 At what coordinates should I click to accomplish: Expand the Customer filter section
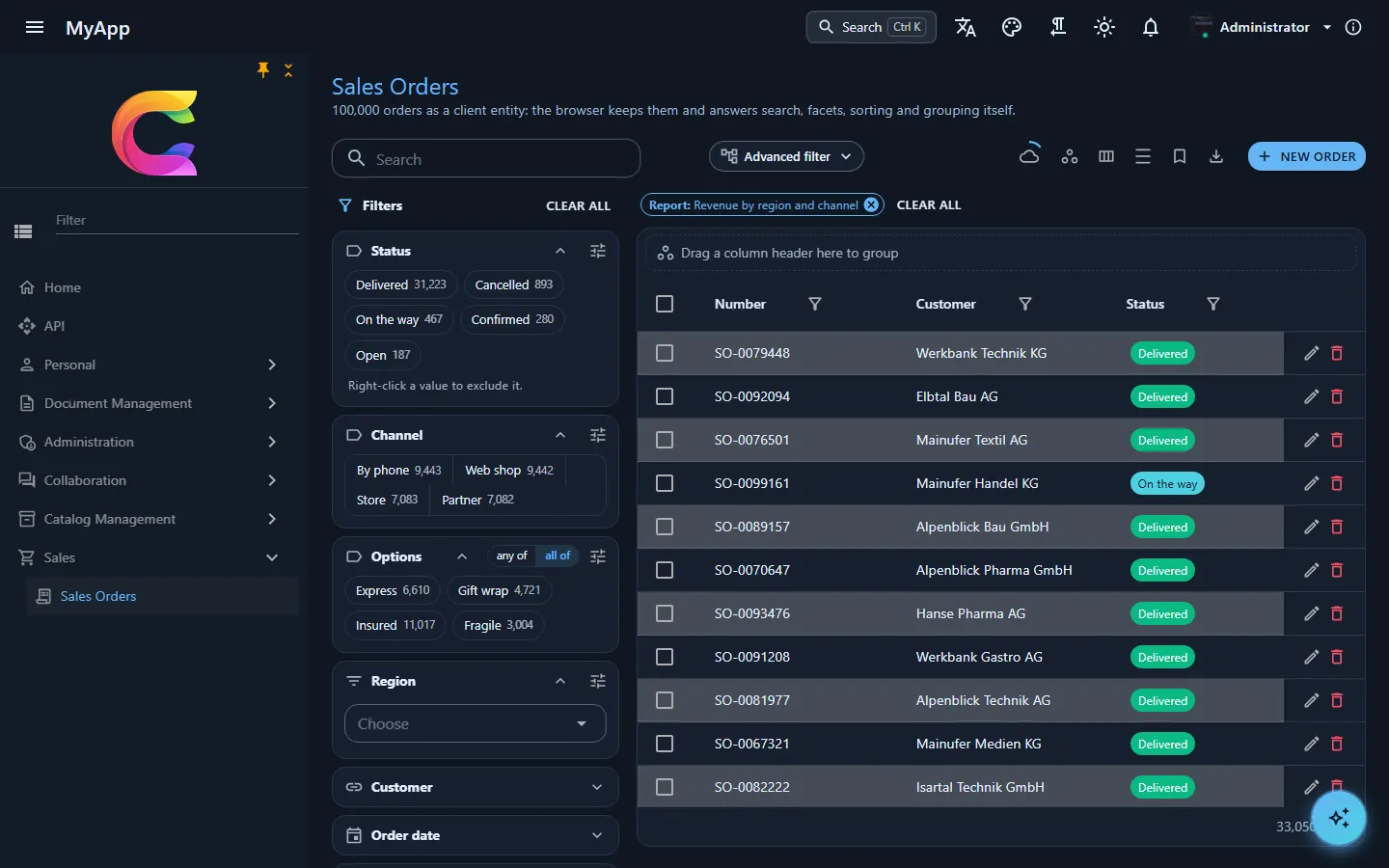(x=476, y=787)
